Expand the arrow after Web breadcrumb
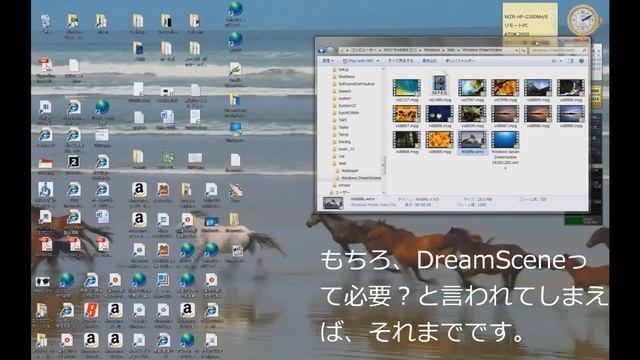This screenshot has width=640, height=360. pyautogui.click(x=458, y=50)
